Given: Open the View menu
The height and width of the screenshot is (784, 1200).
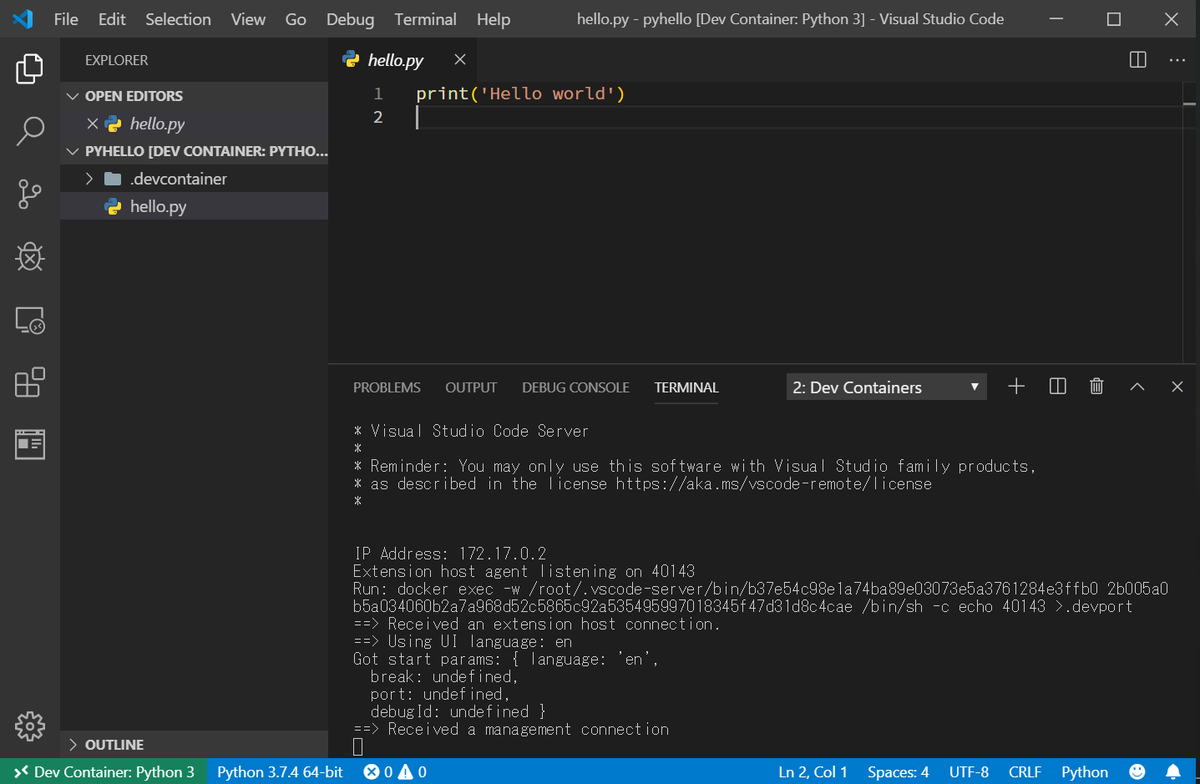Looking at the screenshot, I should click(248, 19).
